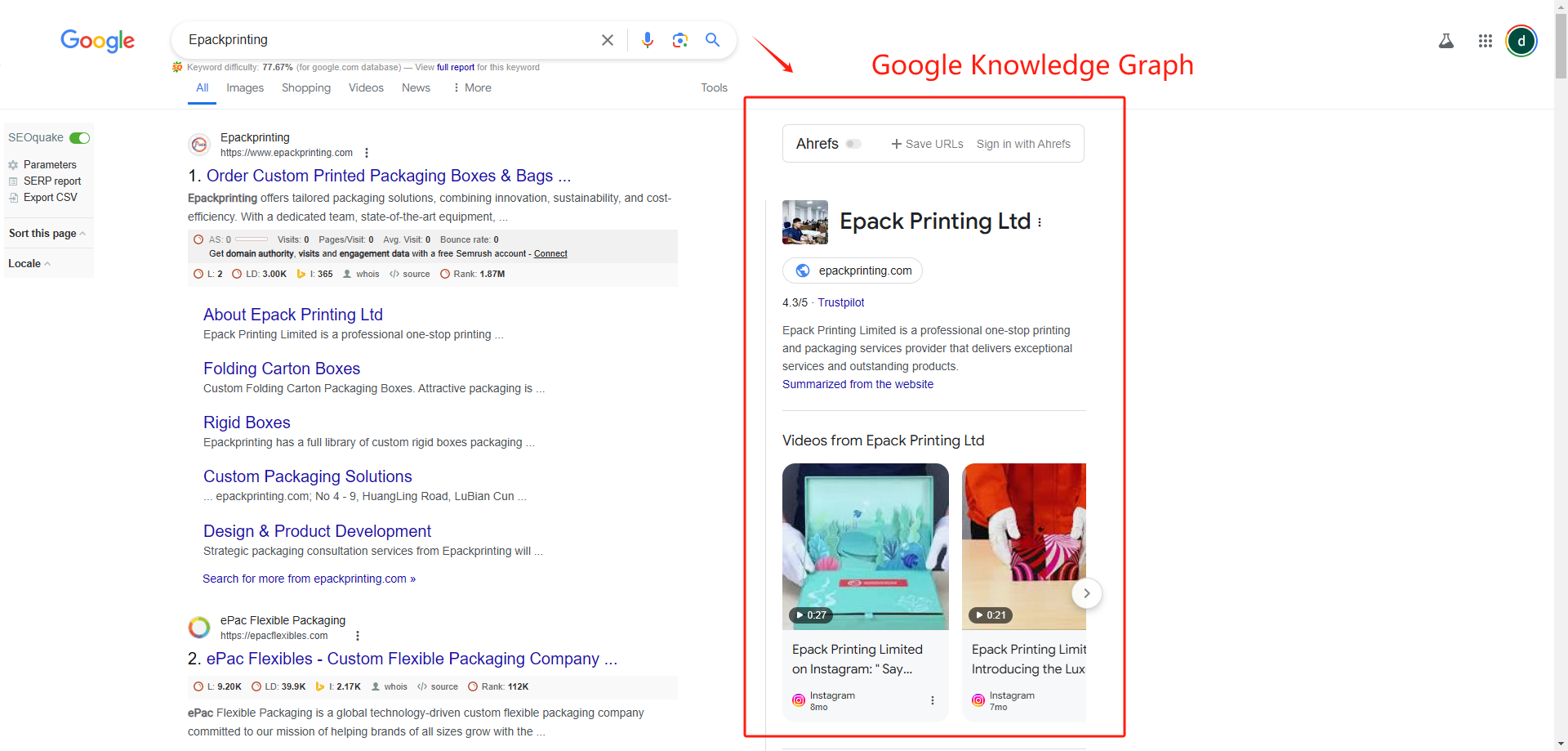The image size is (1568, 751).
Task: Select the search by voice microphone icon
Action: (648, 39)
